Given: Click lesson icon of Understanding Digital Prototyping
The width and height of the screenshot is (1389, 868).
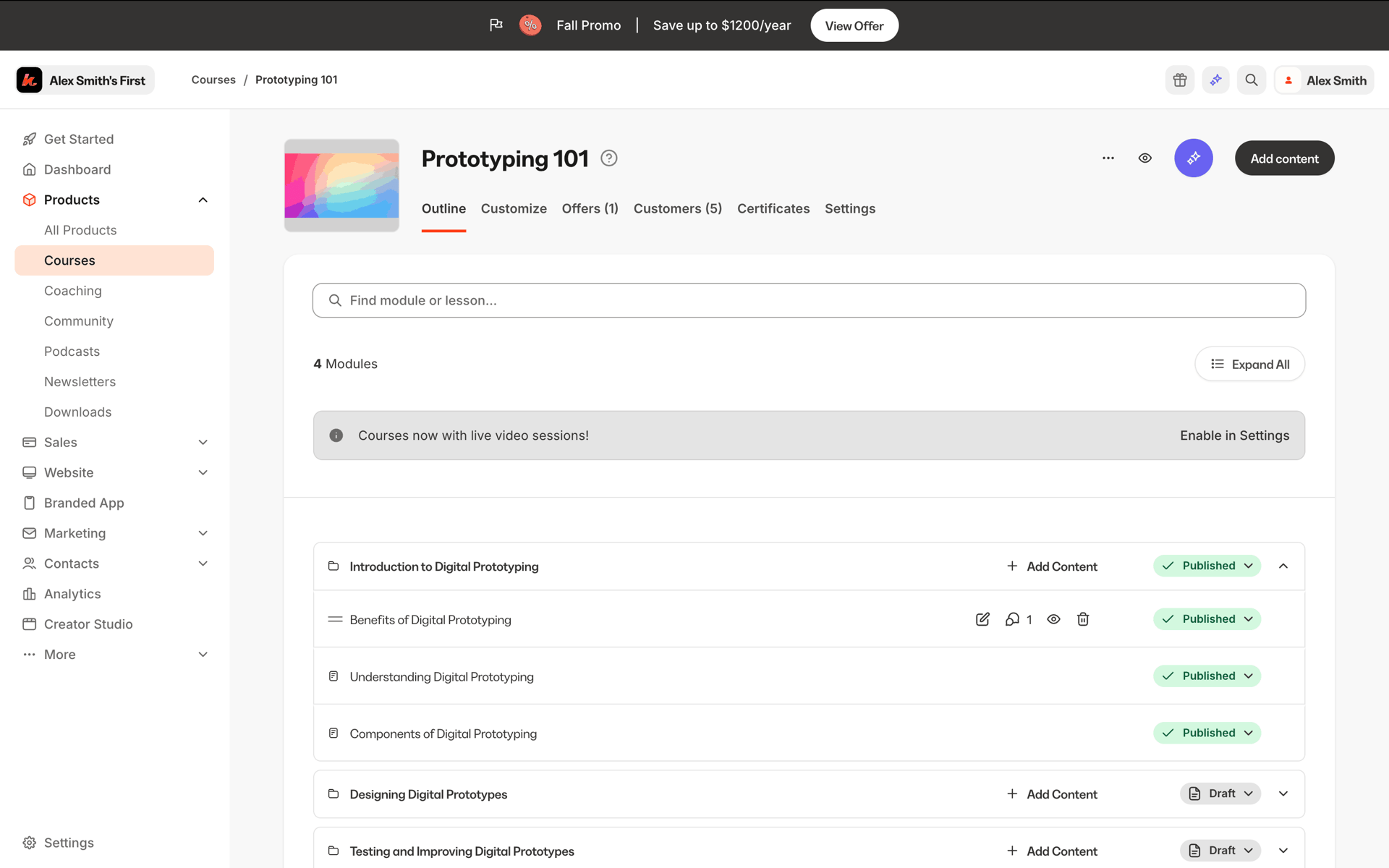Looking at the screenshot, I should 334,676.
